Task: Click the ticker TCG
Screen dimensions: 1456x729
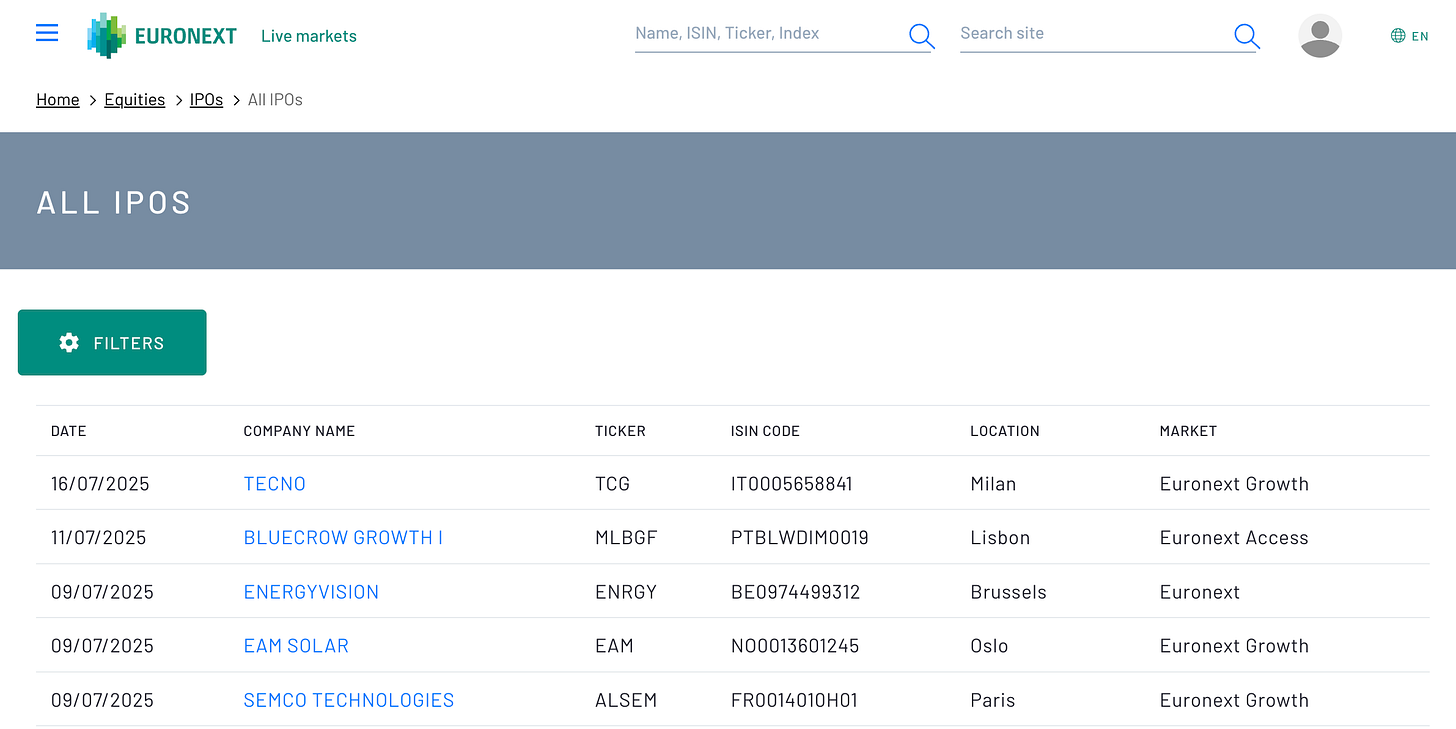Action: [613, 484]
